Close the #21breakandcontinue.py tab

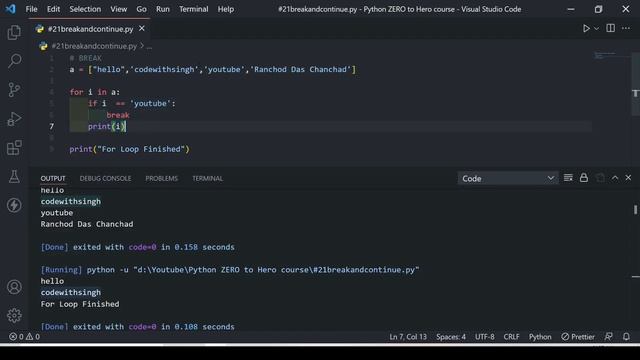pos(142,28)
